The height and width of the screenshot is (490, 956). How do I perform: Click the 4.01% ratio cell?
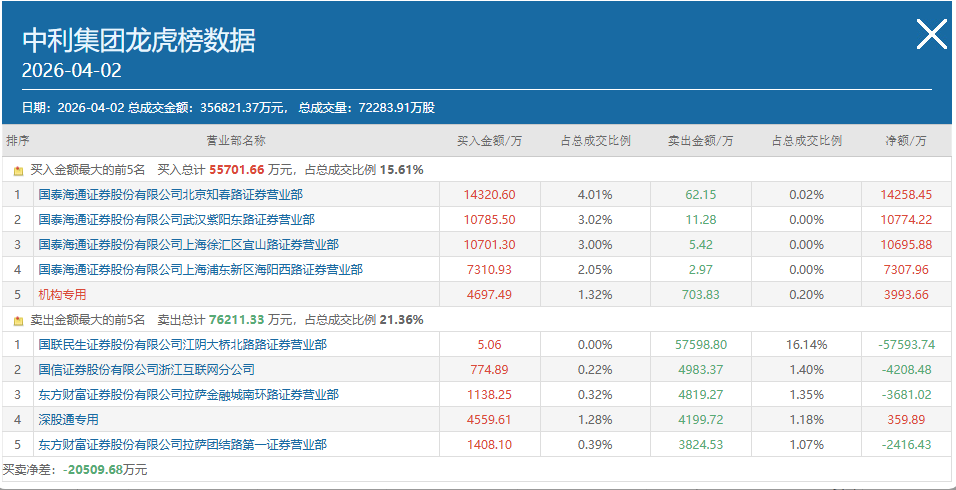(x=595, y=195)
